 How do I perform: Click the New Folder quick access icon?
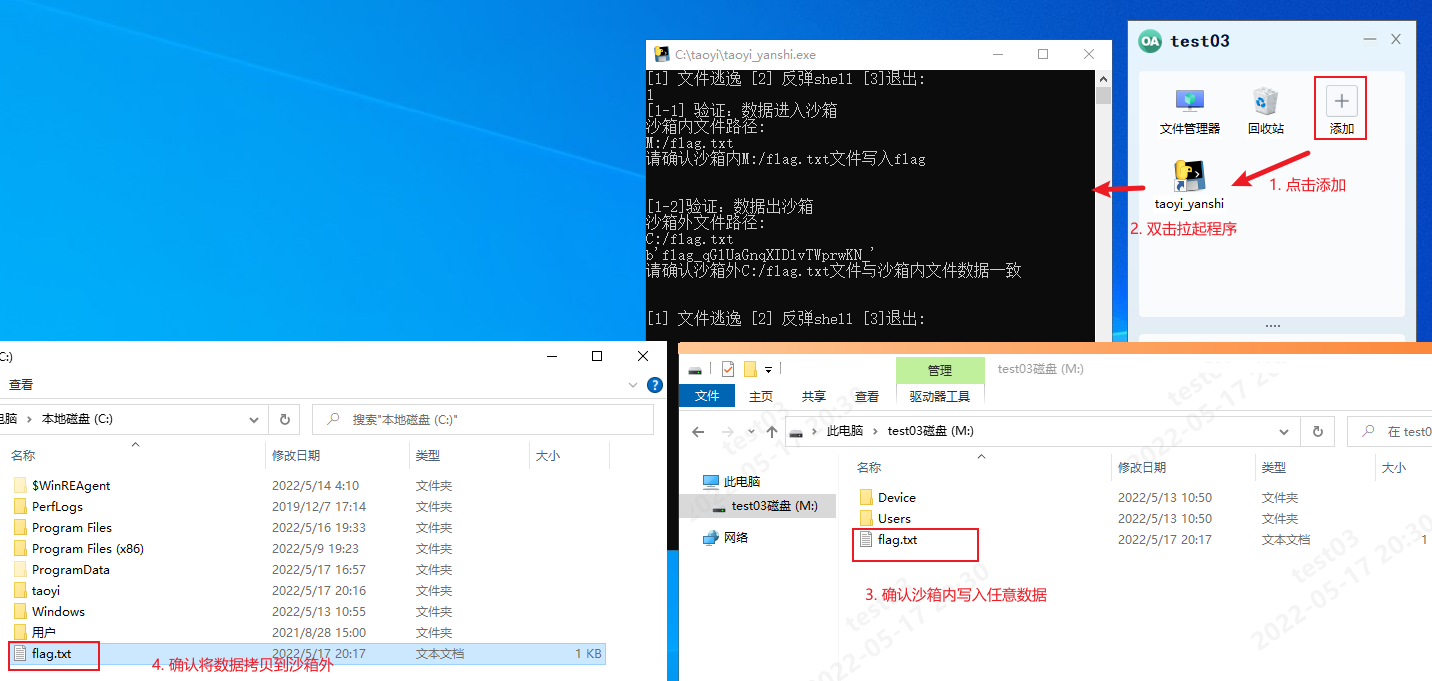tap(749, 369)
